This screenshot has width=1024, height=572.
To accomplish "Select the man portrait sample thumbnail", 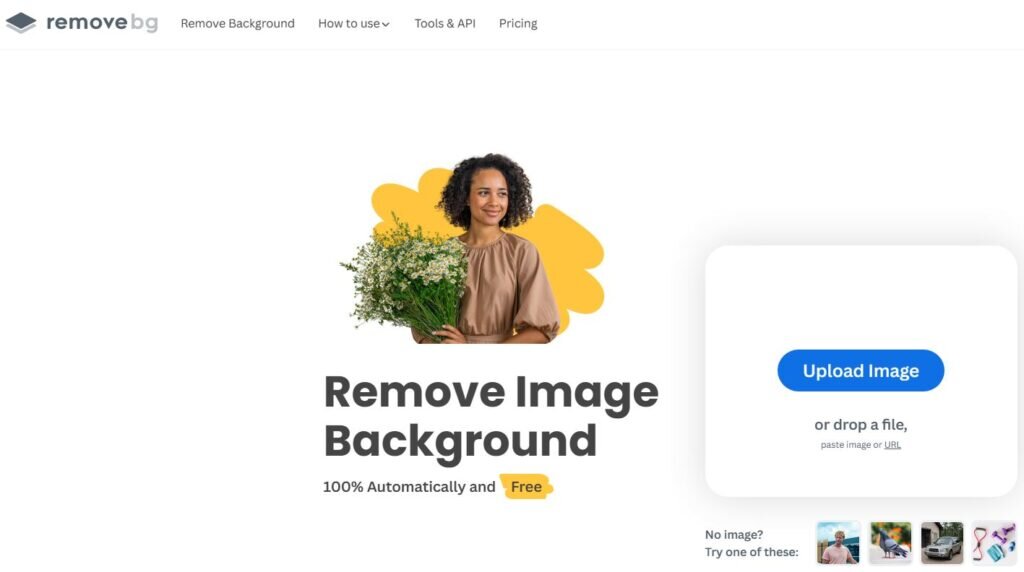I will click(x=838, y=543).
